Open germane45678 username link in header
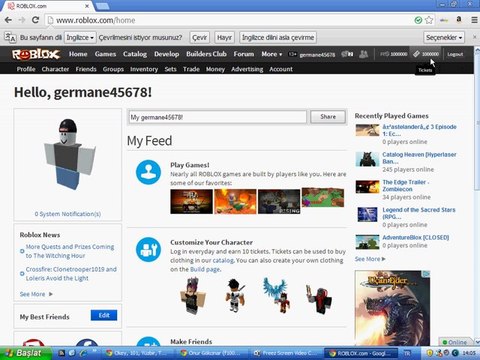The width and height of the screenshot is (480, 360). (317, 54)
